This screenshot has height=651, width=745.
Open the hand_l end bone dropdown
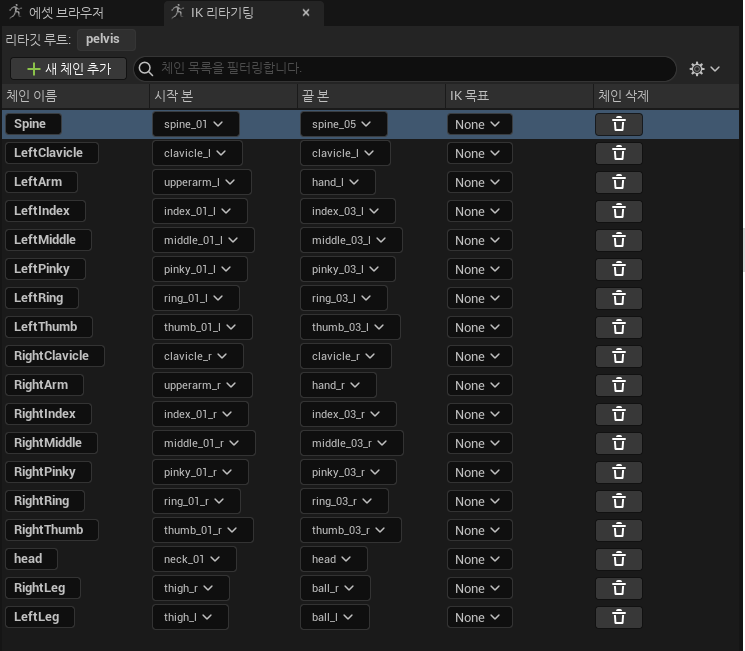[337, 182]
